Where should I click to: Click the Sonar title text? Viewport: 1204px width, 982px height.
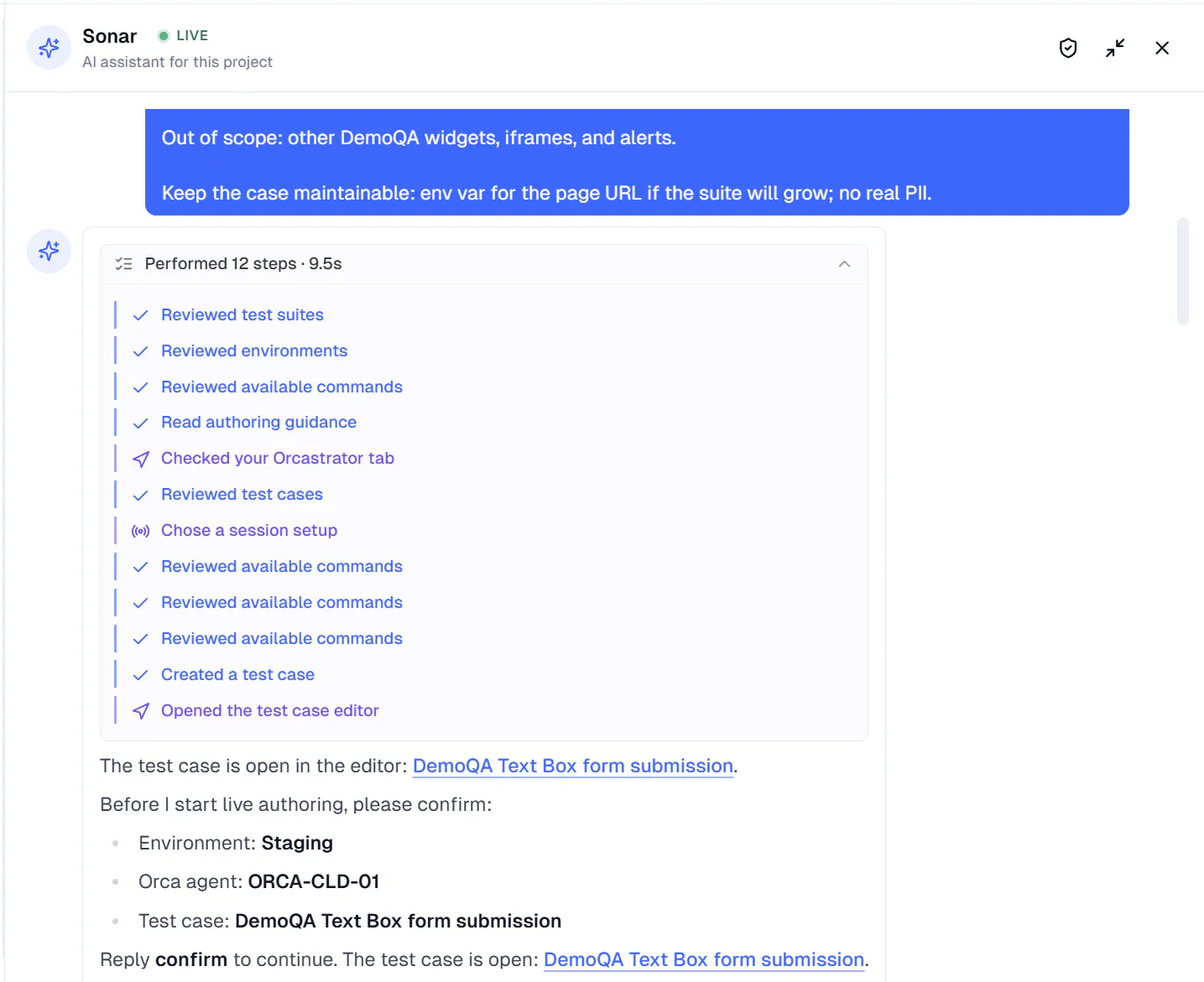[109, 36]
